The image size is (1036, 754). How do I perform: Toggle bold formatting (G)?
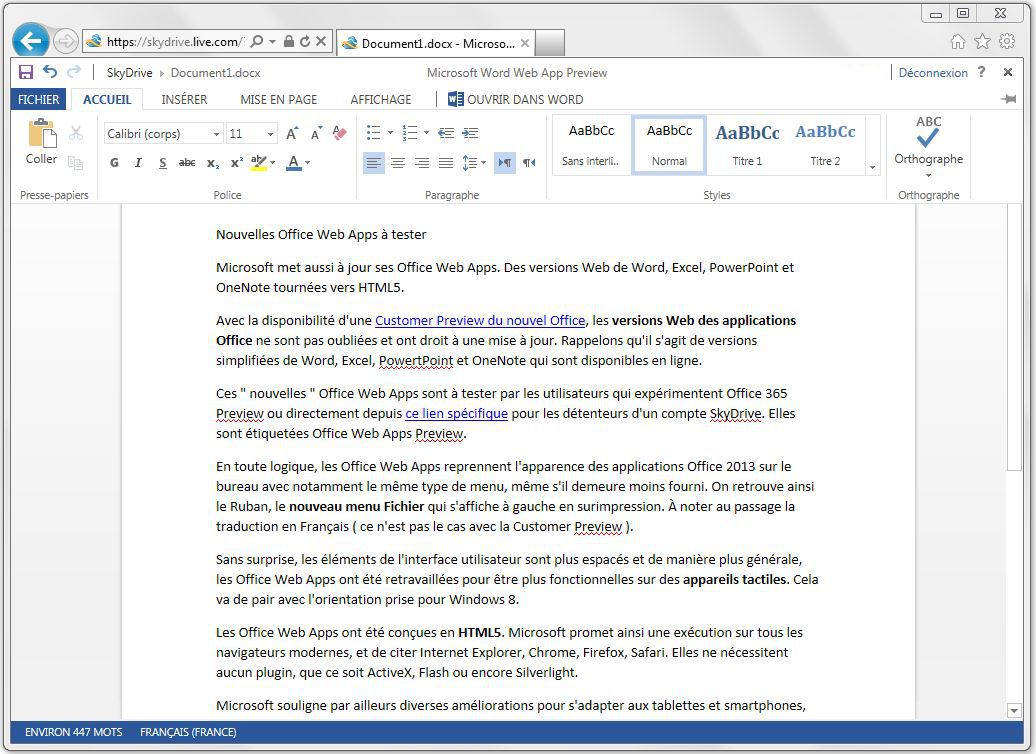click(x=114, y=163)
